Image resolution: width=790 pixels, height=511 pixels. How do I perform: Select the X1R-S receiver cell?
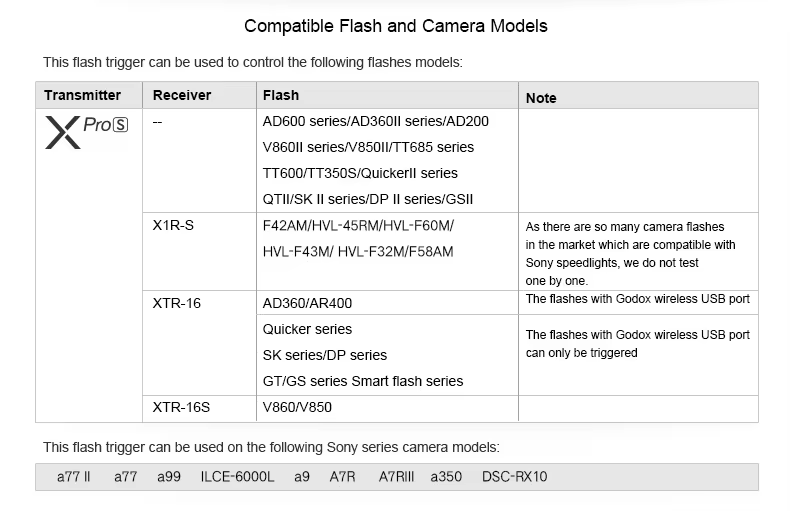click(173, 225)
